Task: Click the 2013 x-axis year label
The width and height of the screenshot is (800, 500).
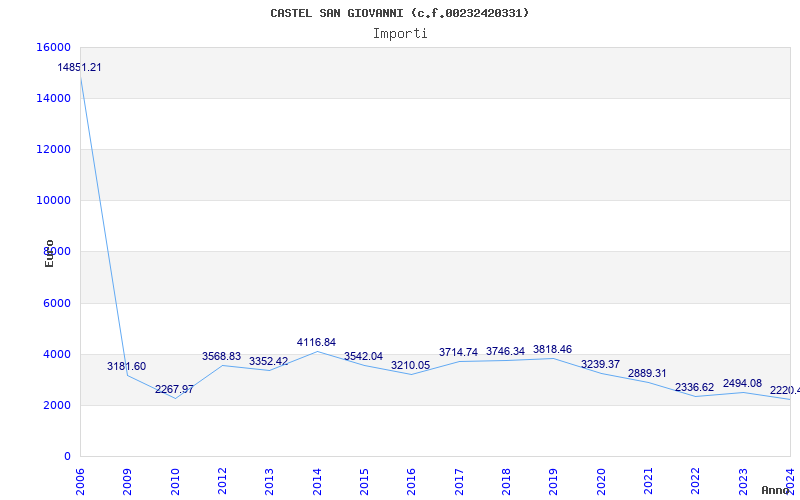Action: 269,482
